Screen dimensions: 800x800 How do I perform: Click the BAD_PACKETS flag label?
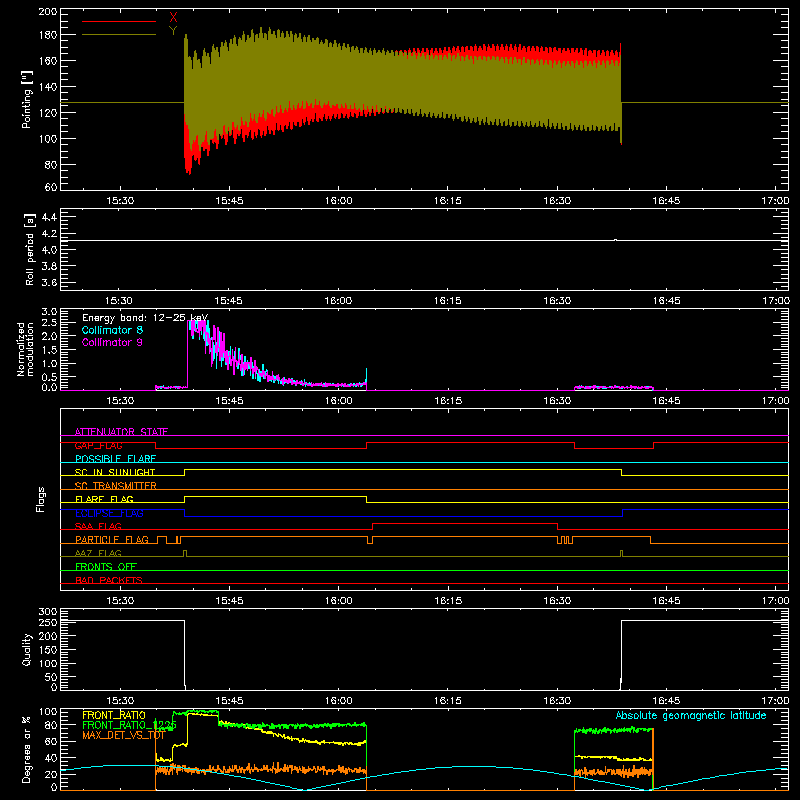109,580
